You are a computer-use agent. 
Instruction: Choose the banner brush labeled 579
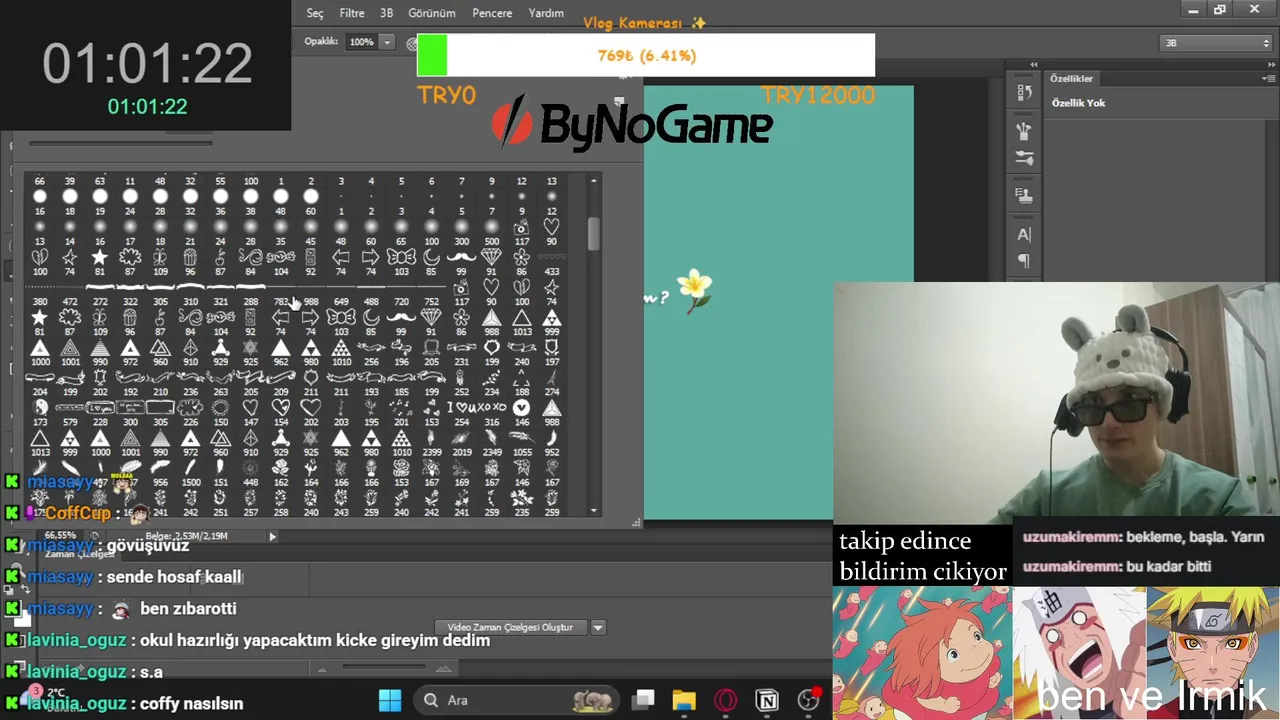click(70, 413)
